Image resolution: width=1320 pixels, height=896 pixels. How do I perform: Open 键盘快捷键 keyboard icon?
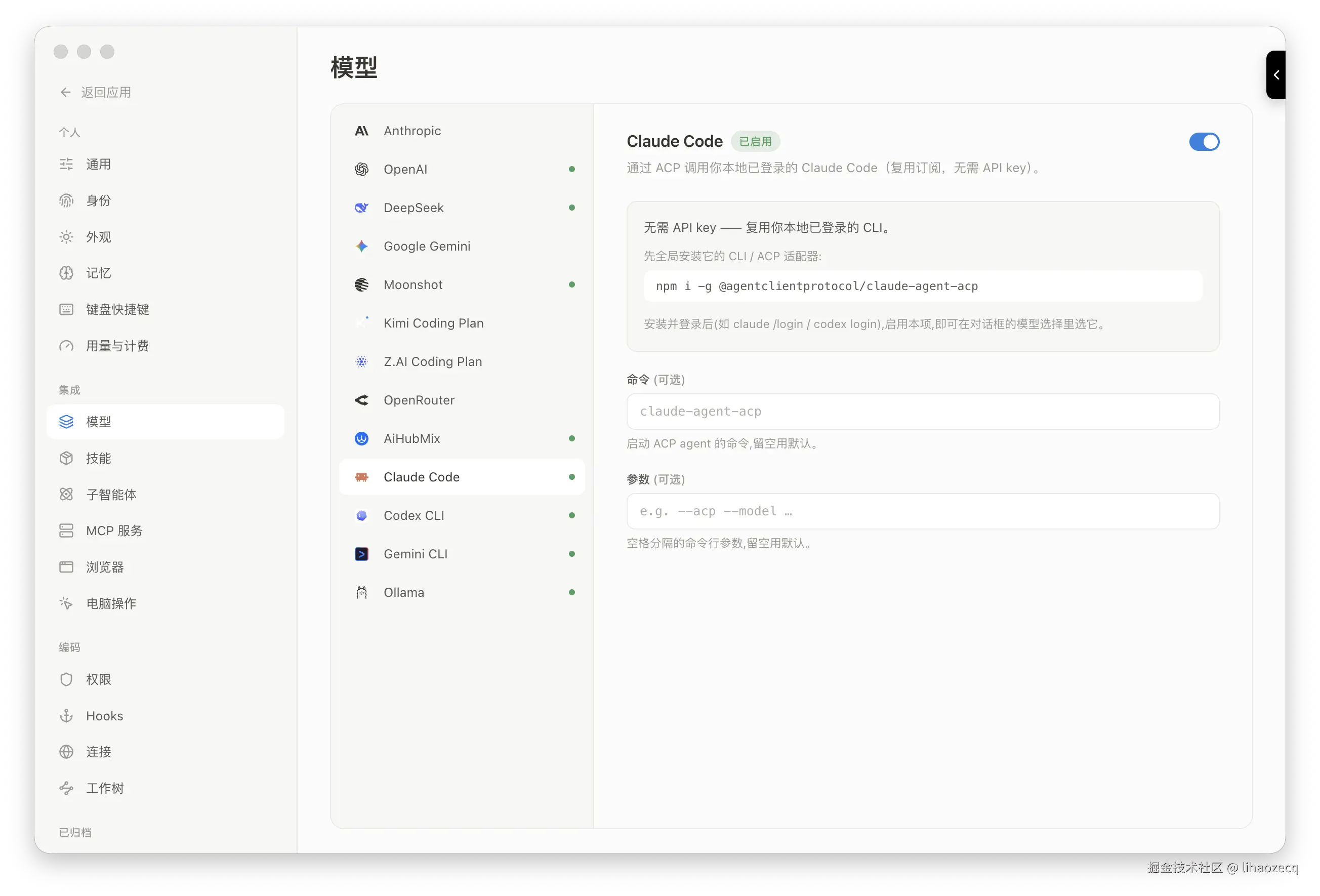[x=66, y=310]
